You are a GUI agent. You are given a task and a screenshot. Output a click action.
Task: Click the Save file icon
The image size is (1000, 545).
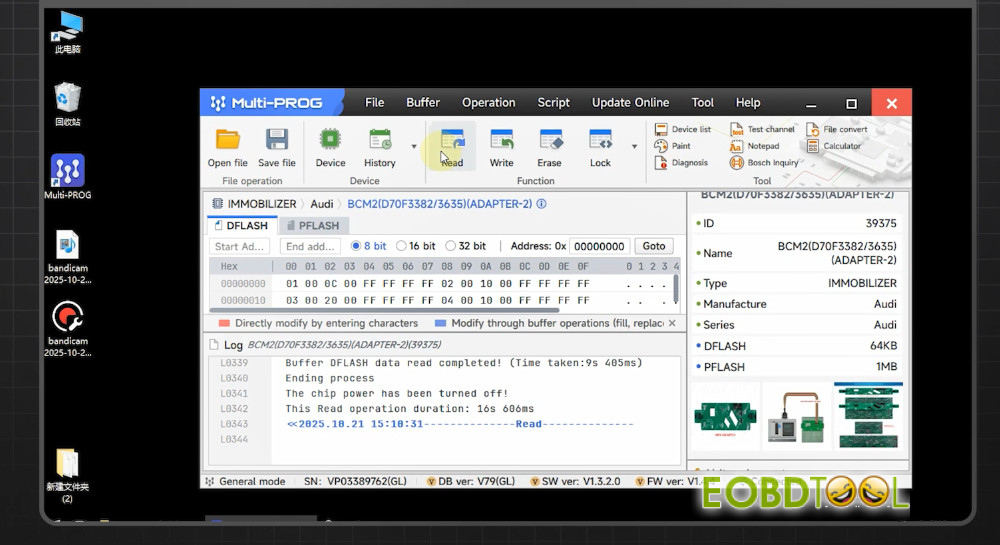(276, 141)
